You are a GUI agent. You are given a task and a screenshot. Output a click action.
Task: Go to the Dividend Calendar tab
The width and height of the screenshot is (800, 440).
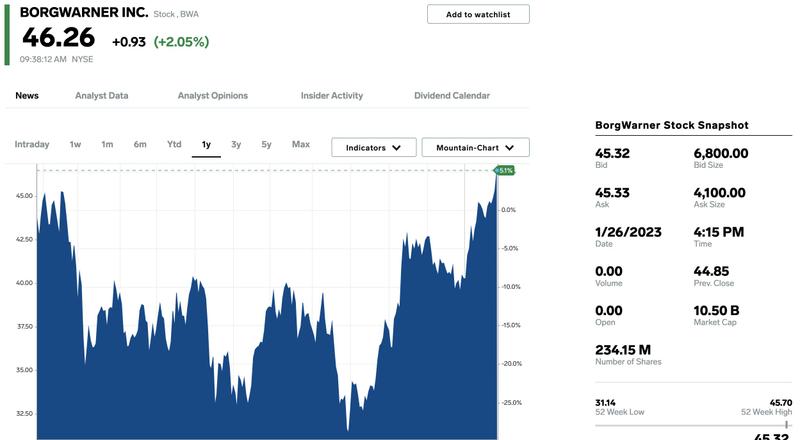point(452,95)
